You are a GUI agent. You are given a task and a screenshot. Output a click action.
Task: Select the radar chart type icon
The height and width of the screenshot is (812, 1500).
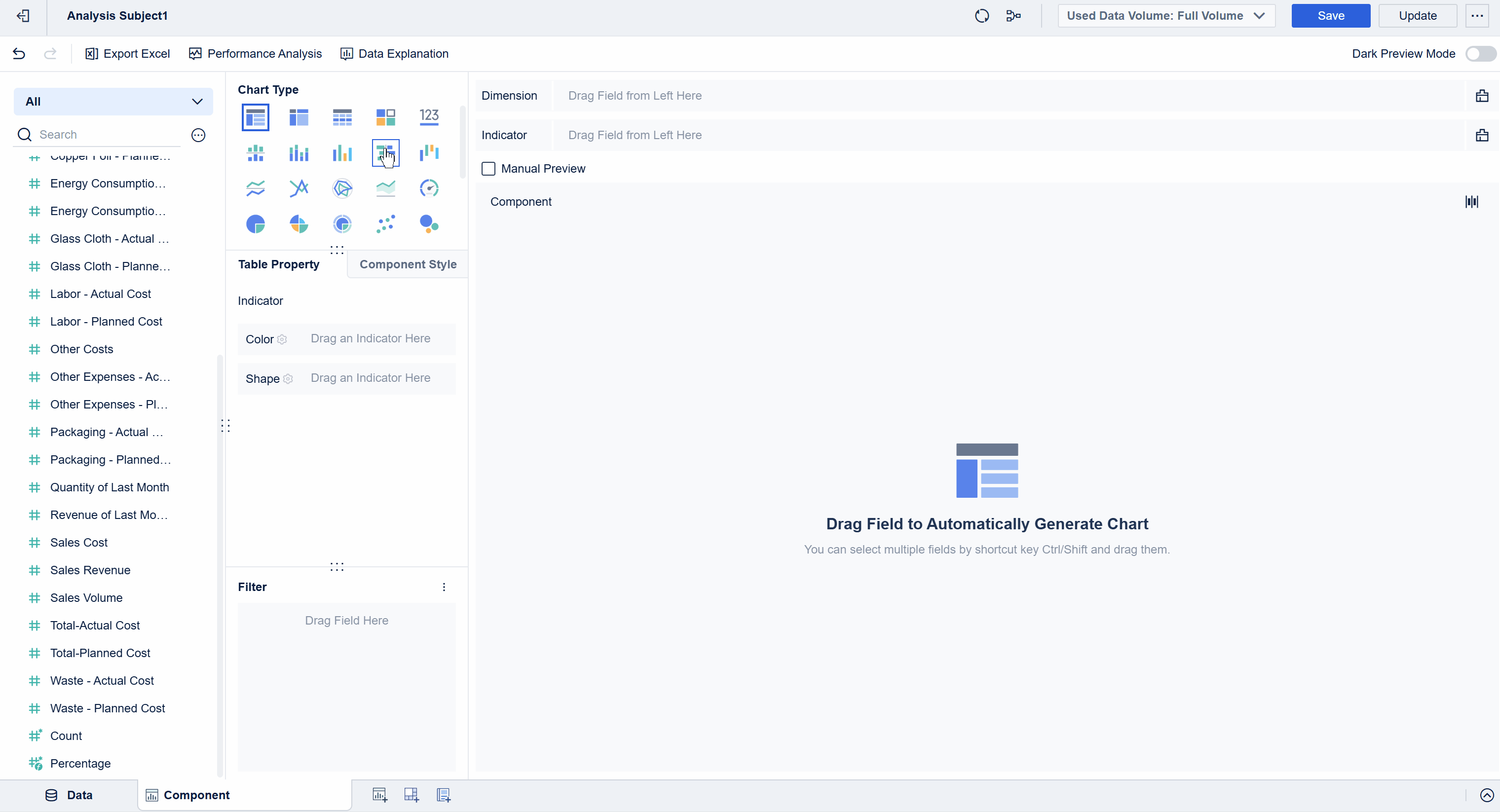pyautogui.click(x=342, y=188)
